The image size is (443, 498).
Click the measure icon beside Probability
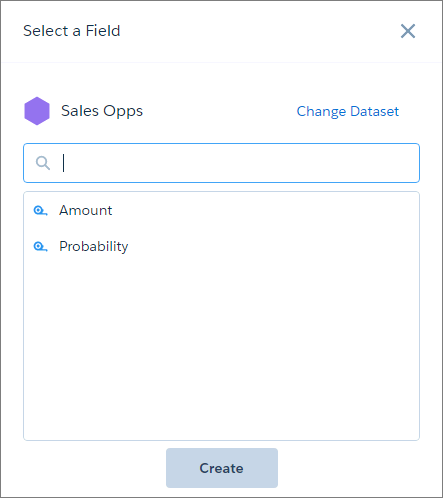pos(40,247)
